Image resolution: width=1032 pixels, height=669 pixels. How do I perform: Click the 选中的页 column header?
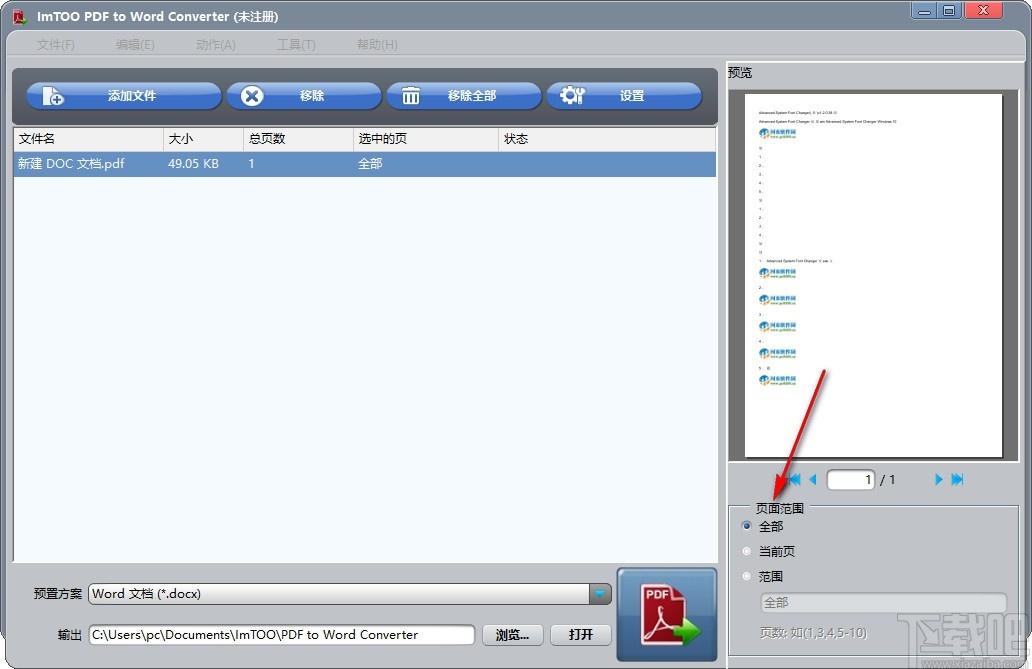[x=426, y=139]
